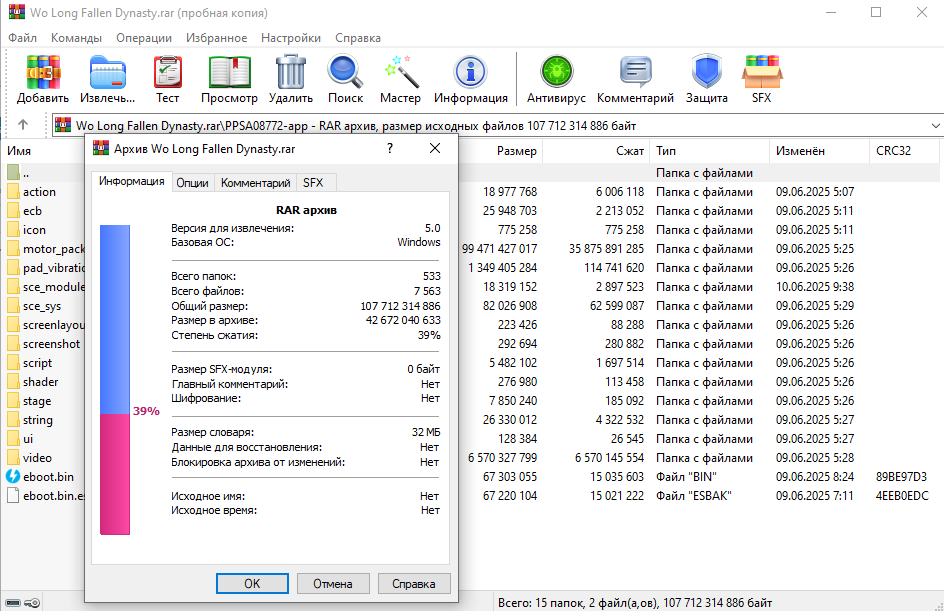Open the Просмотр (View) book icon
This screenshot has width=944, height=611.
point(229,73)
